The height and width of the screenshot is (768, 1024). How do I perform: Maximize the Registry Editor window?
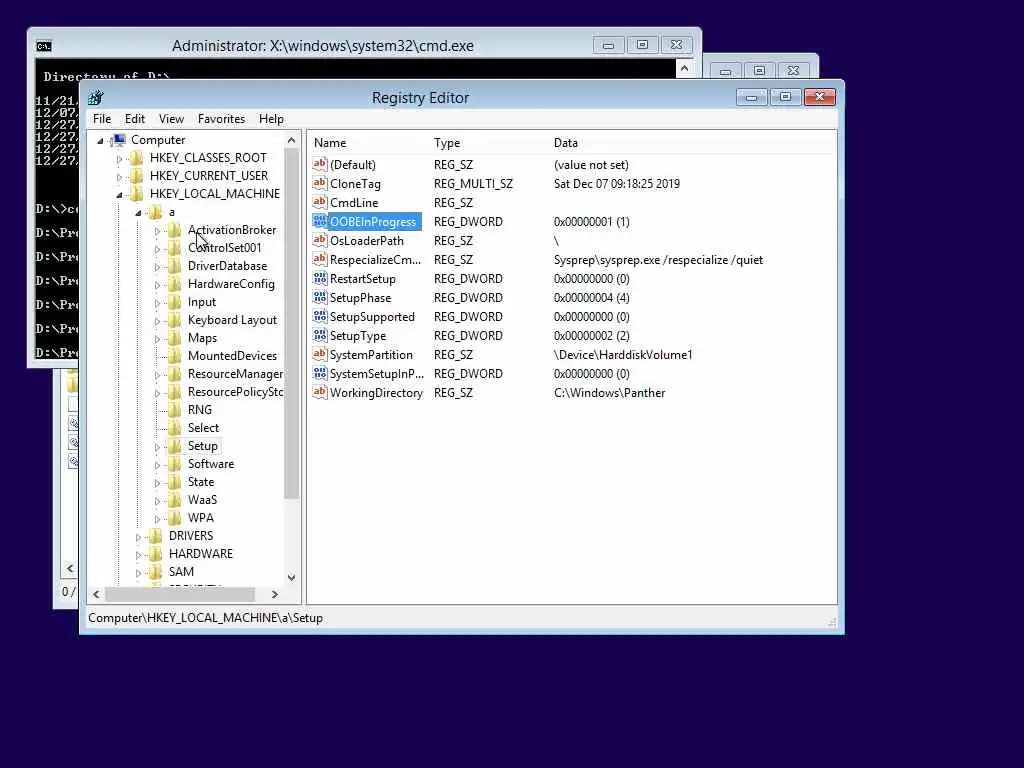pyautogui.click(x=785, y=97)
